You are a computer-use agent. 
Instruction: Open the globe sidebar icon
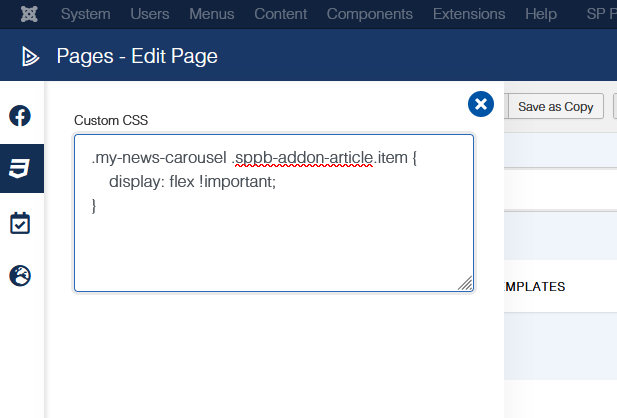coord(20,276)
